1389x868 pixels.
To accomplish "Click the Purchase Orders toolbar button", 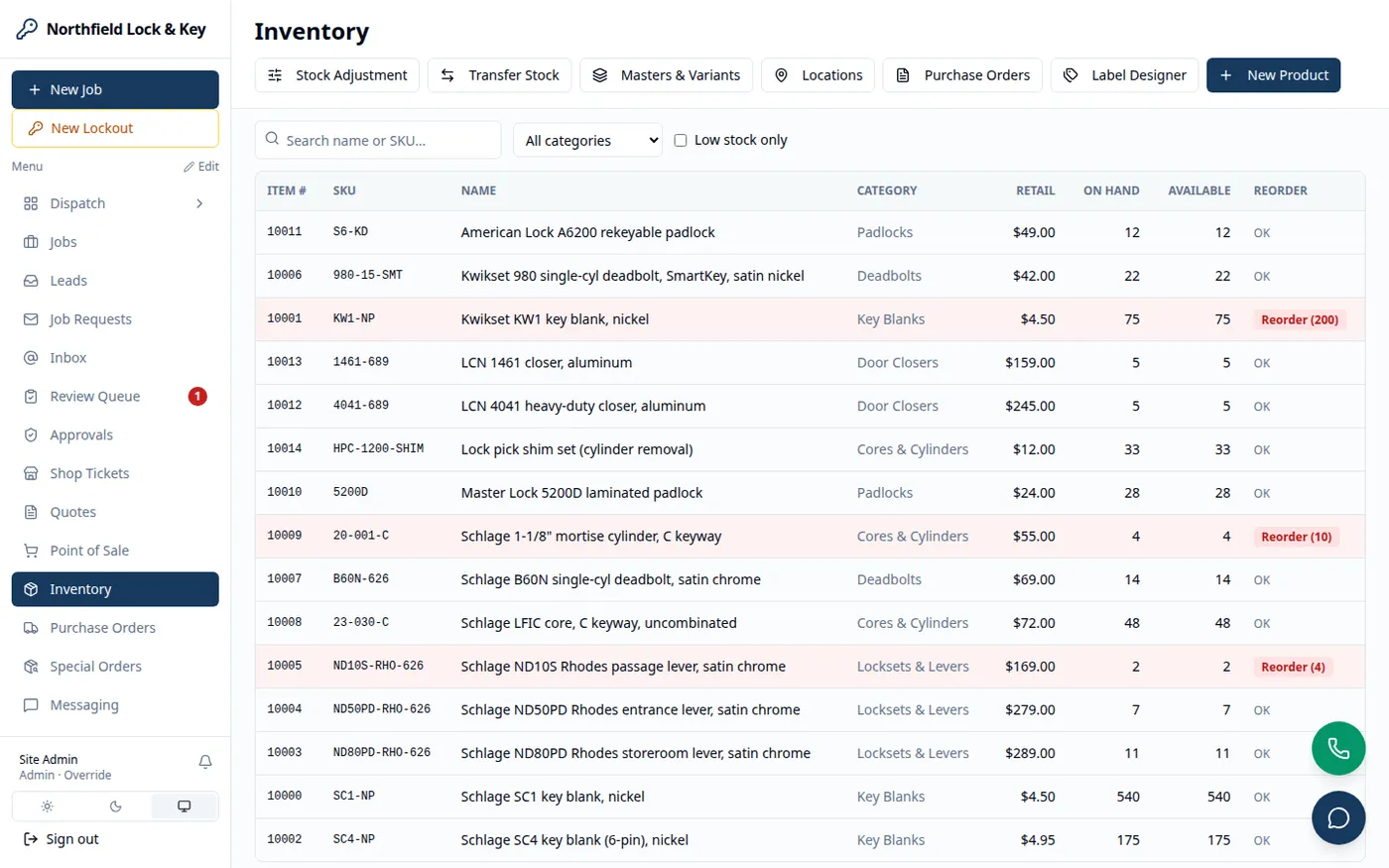I will [x=962, y=75].
